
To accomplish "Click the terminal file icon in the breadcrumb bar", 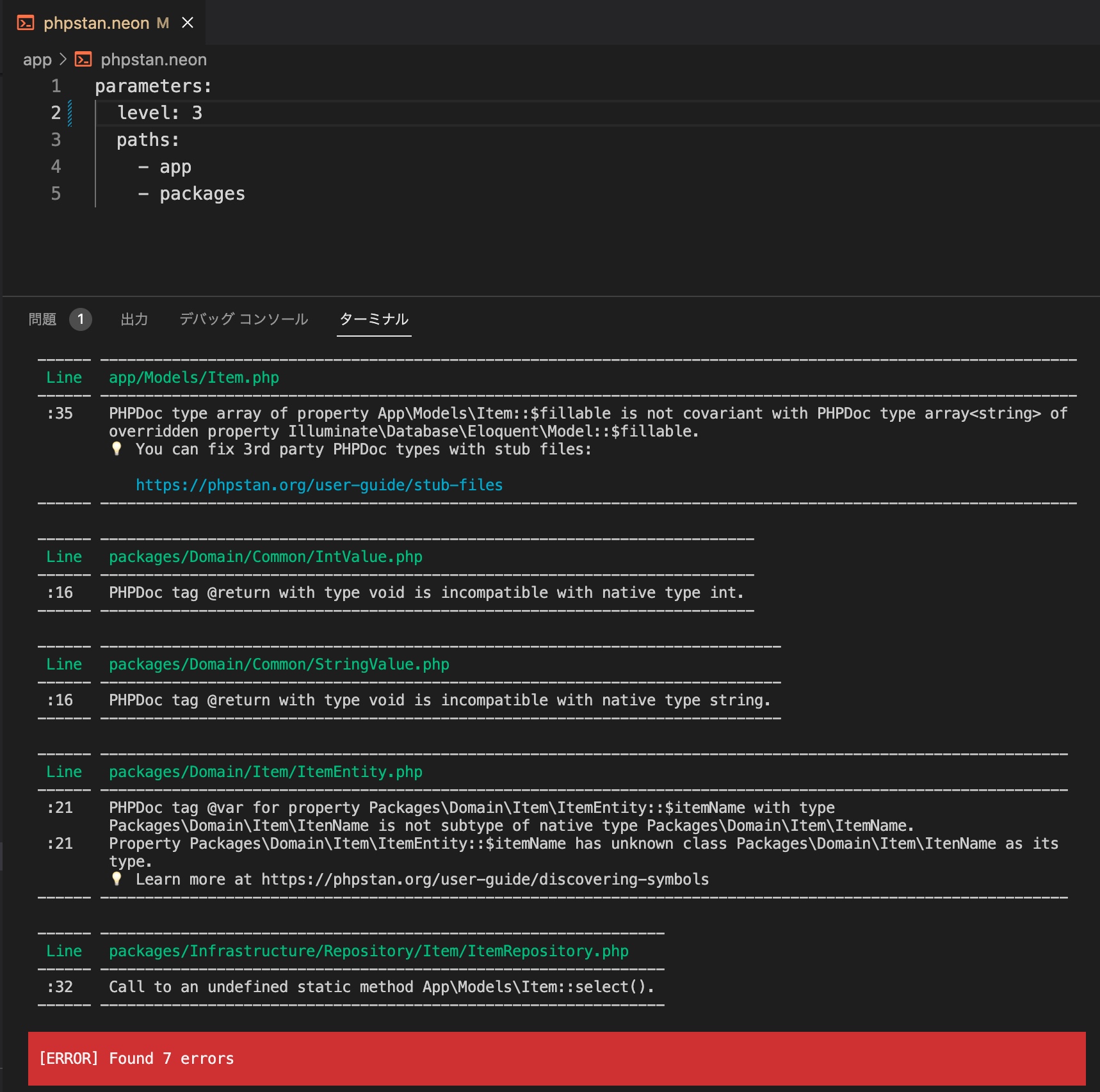I will (83, 59).
